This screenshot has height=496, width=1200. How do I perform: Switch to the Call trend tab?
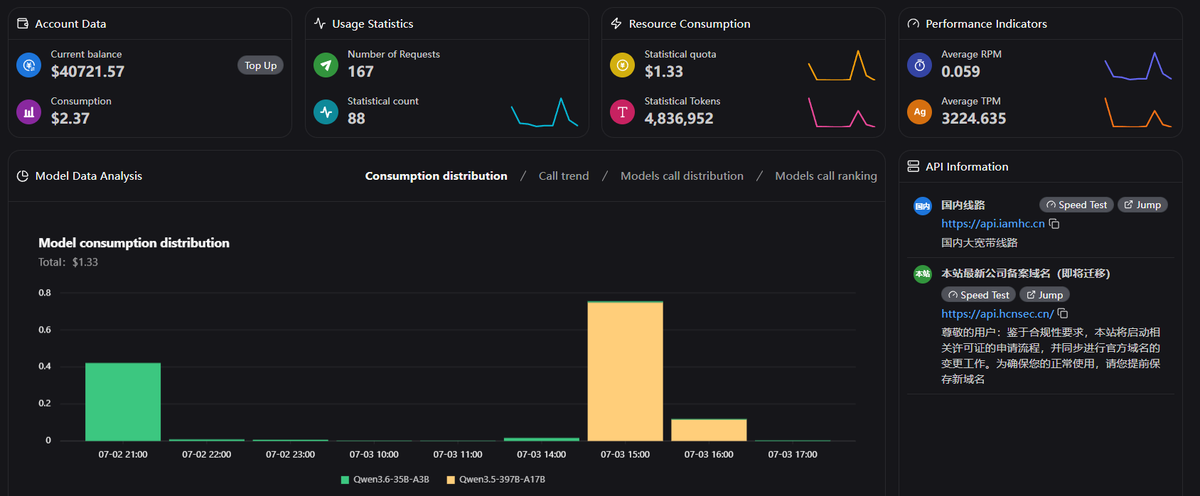[564, 176]
